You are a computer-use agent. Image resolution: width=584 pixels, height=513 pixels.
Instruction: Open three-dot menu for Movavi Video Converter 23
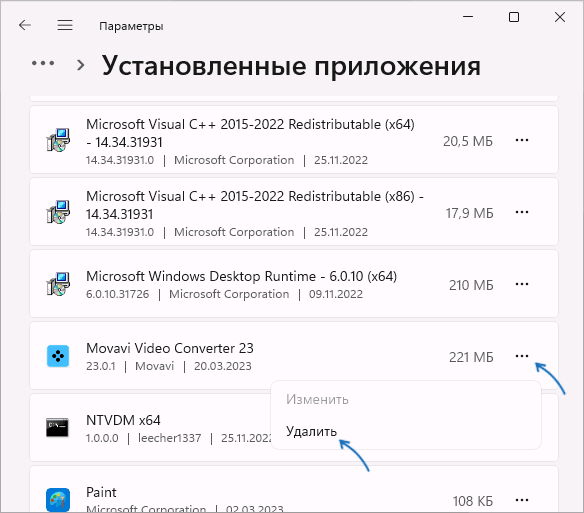tap(522, 356)
